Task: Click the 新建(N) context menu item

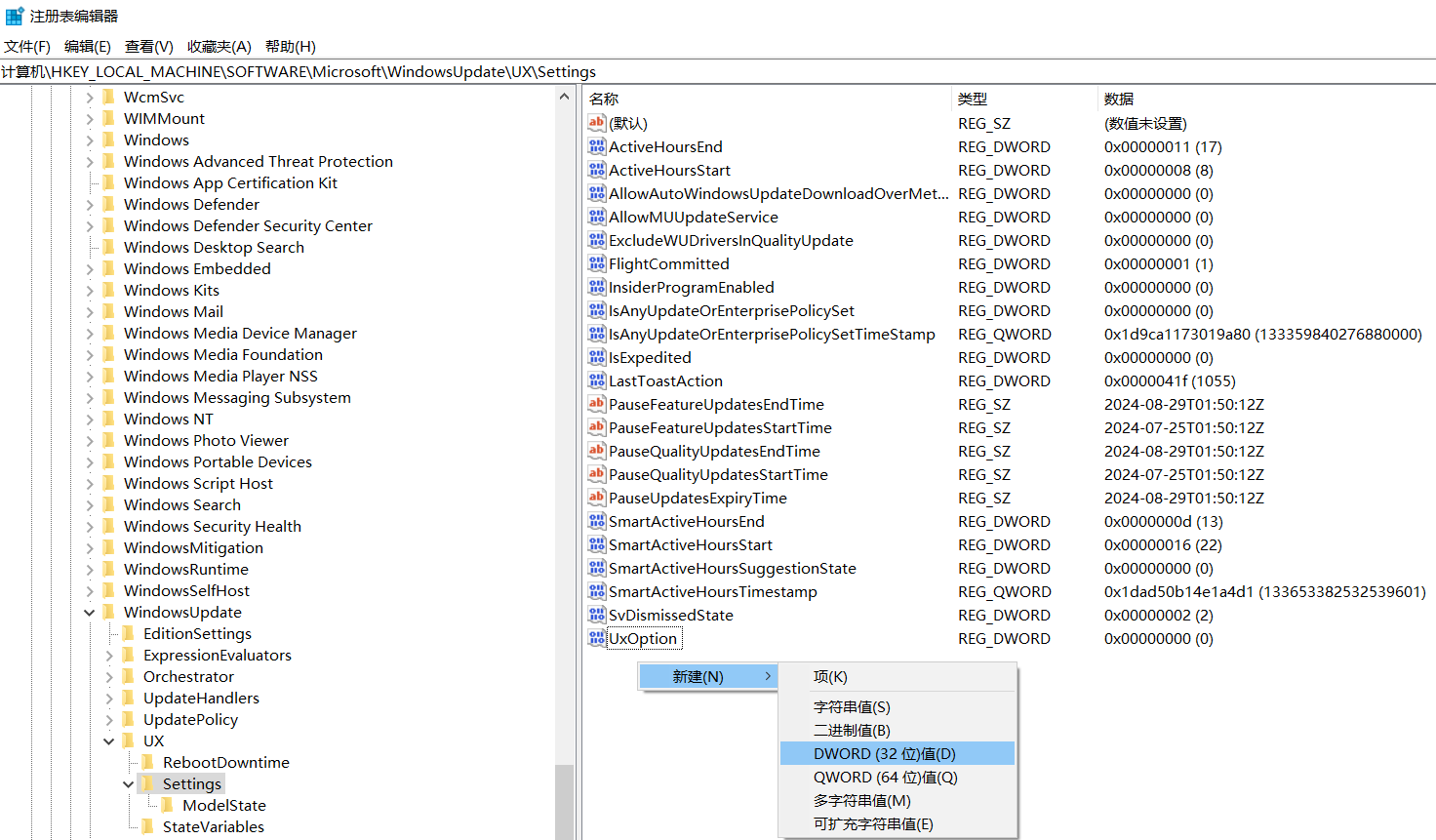Action: pos(708,676)
